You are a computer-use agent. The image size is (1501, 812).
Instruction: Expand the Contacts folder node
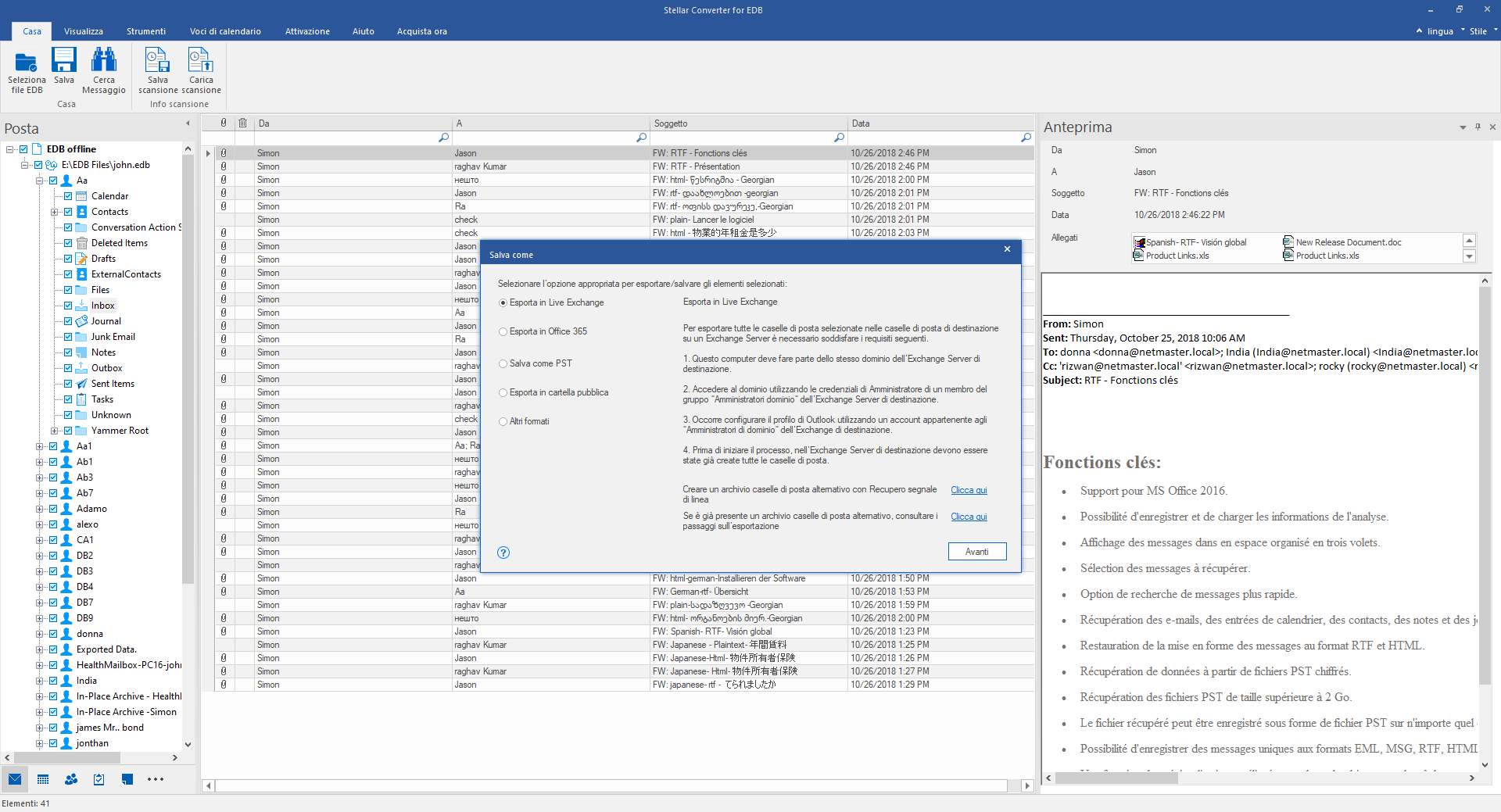(x=55, y=212)
